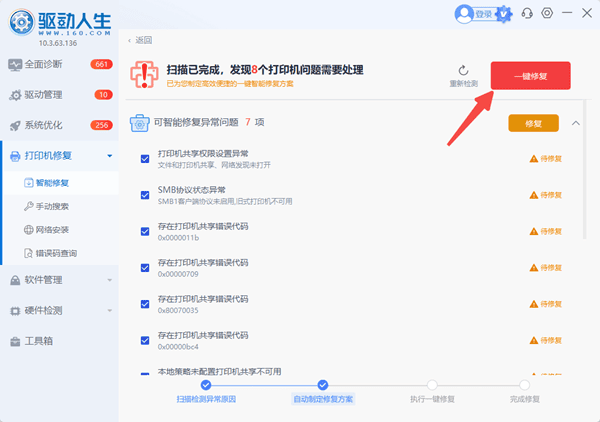Click 本地策略未配置打印机共享不可用 row text
600x422 pixels.
pos(220,371)
